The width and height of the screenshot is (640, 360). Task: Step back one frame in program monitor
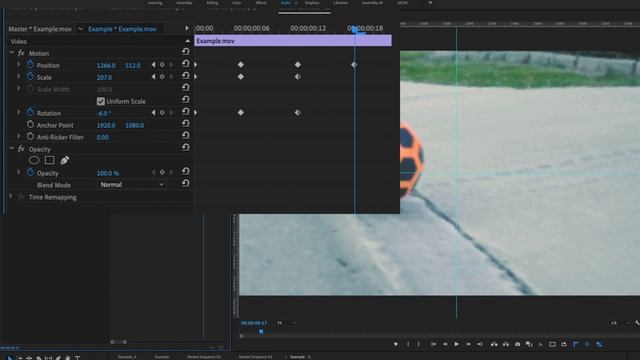(x=445, y=344)
